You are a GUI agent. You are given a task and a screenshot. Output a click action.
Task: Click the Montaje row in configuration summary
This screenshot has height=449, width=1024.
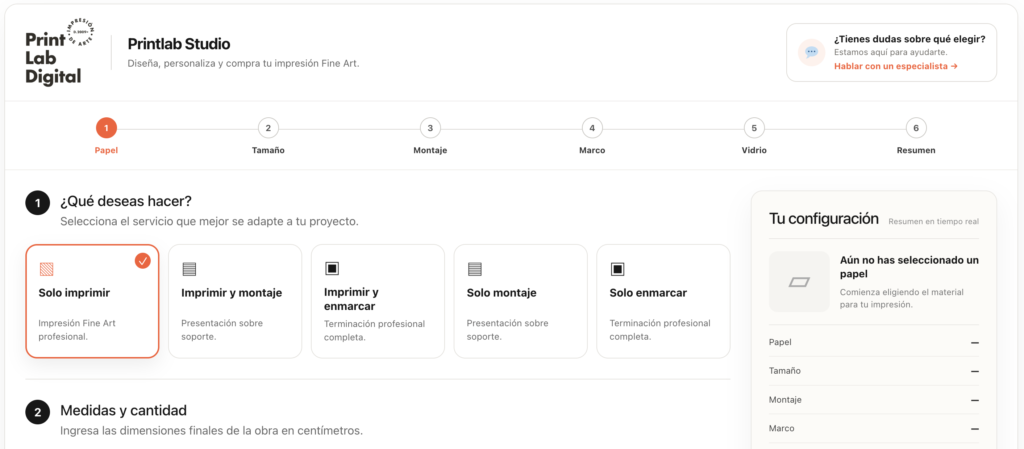874,399
